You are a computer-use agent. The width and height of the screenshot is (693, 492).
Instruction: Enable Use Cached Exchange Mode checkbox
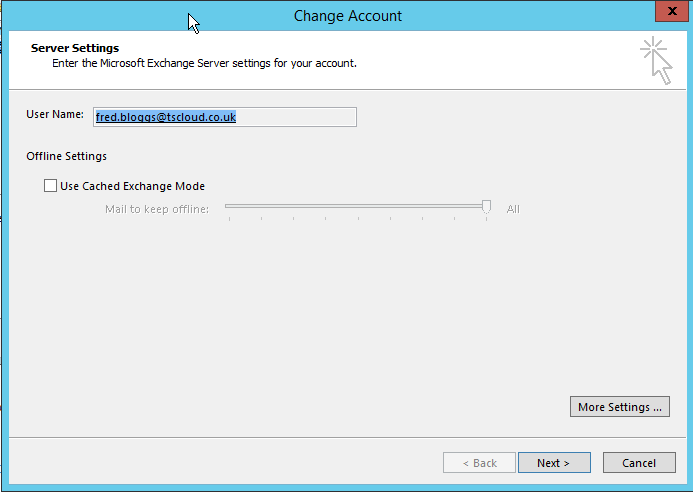(x=50, y=186)
